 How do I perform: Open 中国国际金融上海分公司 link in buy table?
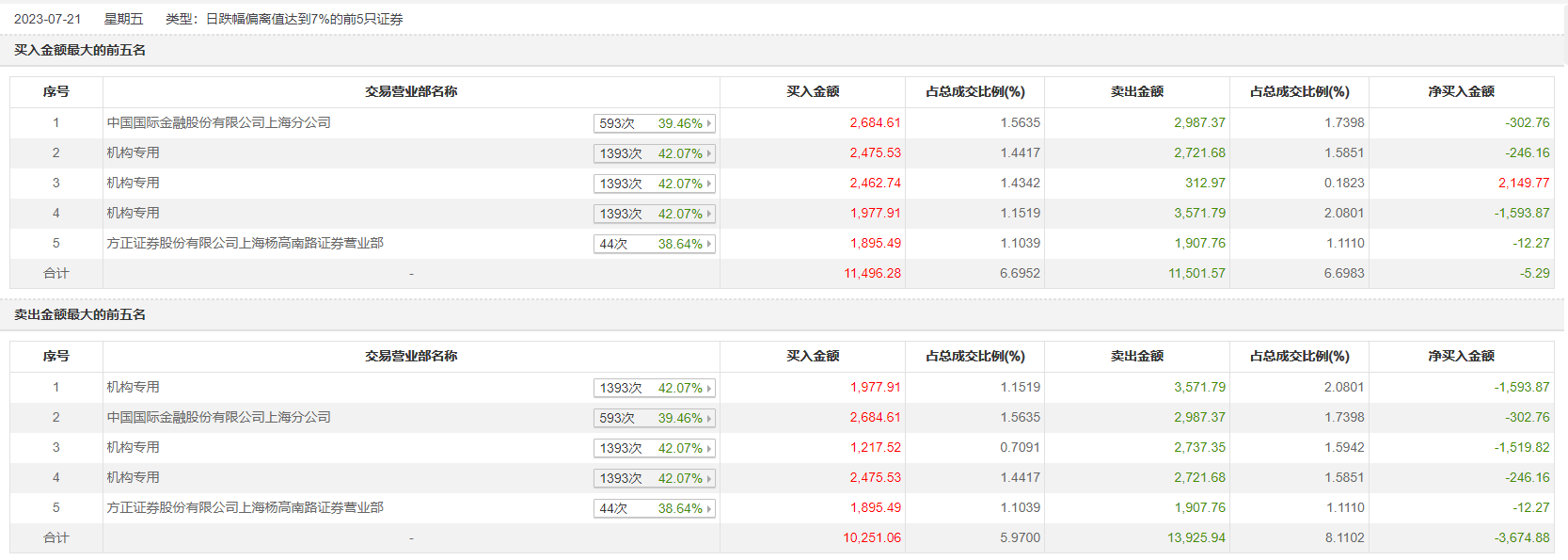click(218, 122)
